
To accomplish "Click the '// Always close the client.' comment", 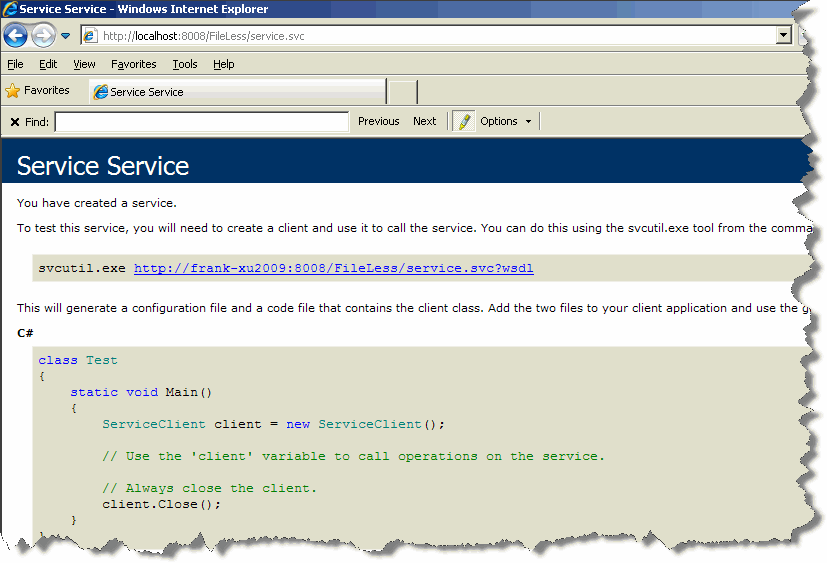I will point(209,488).
